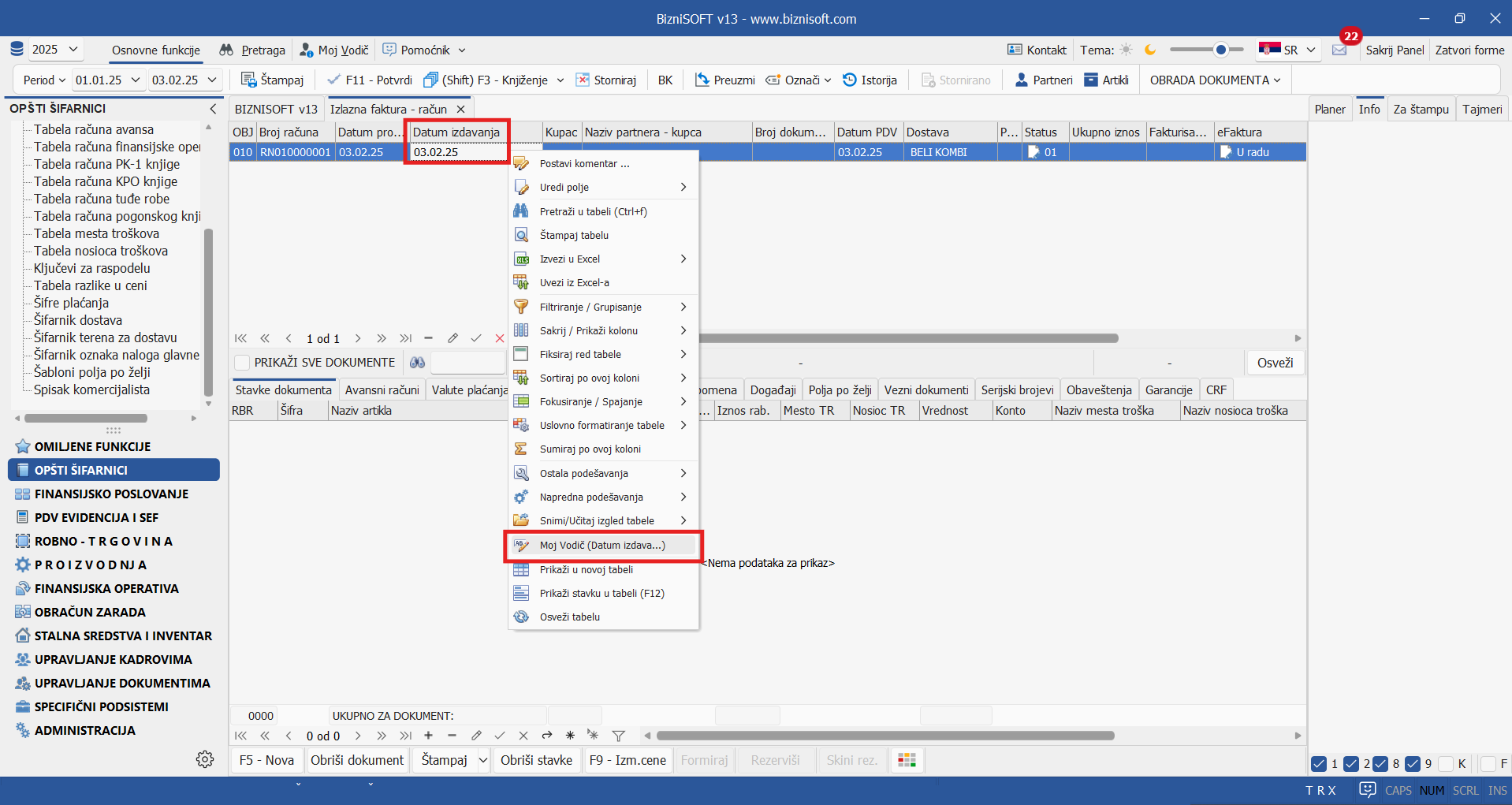
Task: Uncheck the checkbox labeled 9
Action: coord(1413,763)
